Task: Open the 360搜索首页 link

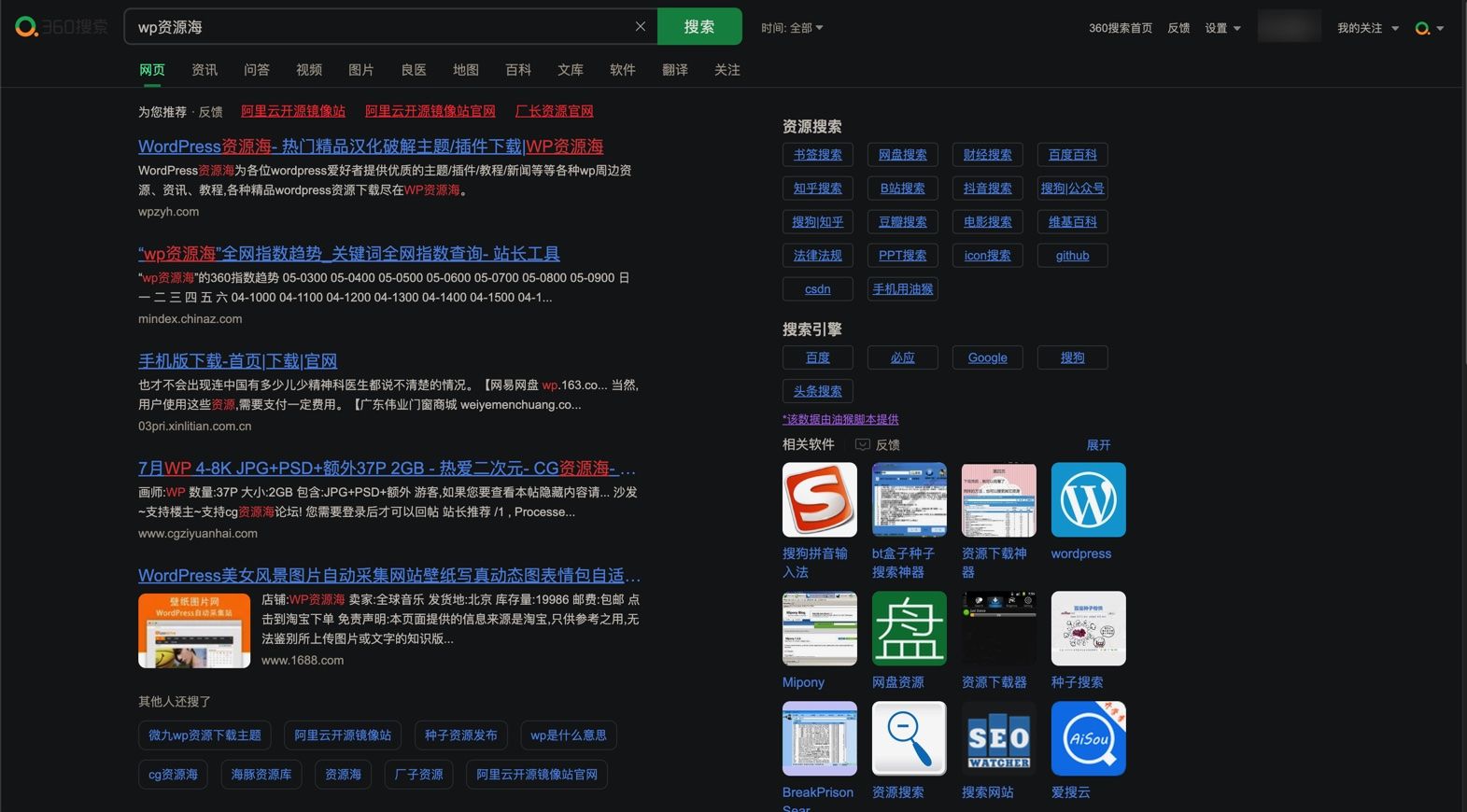Action: [x=1121, y=28]
